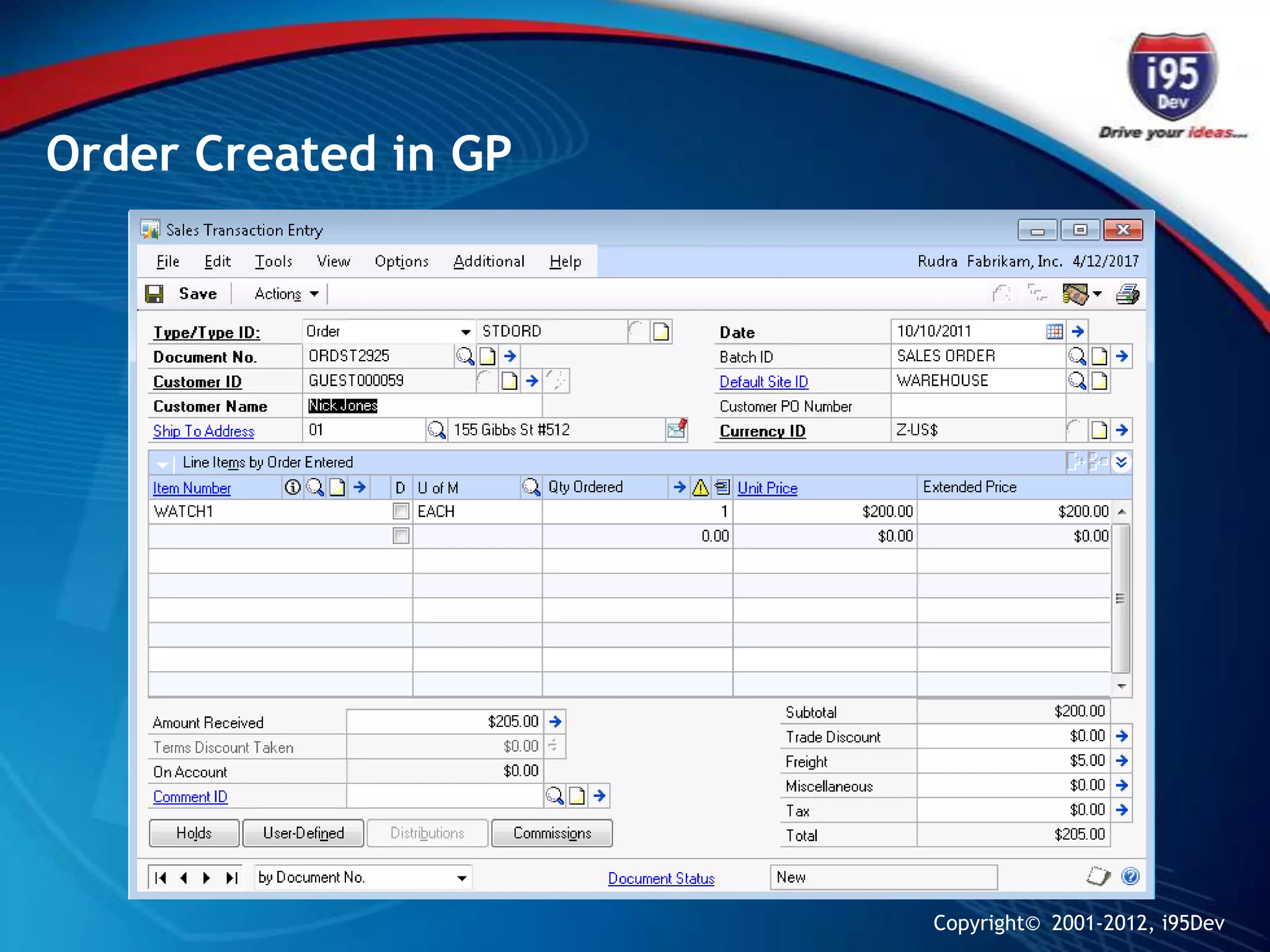Image resolution: width=1270 pixels, height=952 pixels.
Task: Click the line items scroll up arrow
Action: click(x=1121, y=511)
